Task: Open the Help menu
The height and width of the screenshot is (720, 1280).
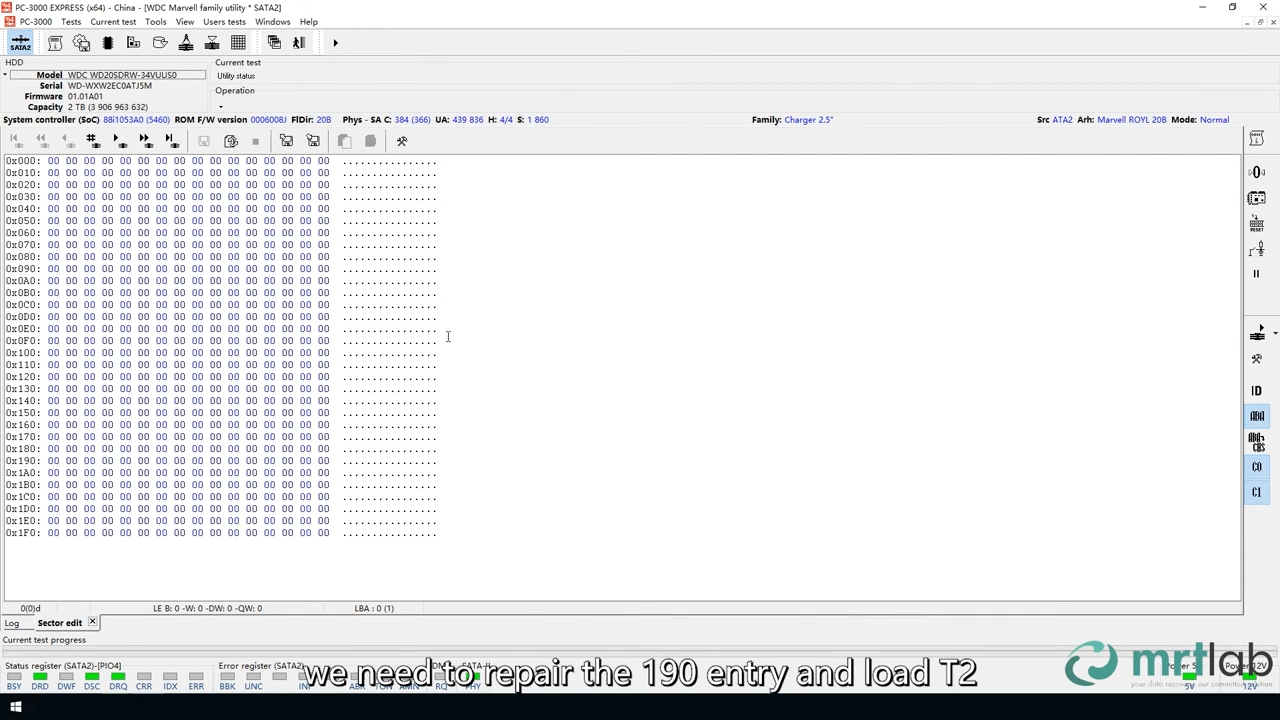Action: point(309,22)
